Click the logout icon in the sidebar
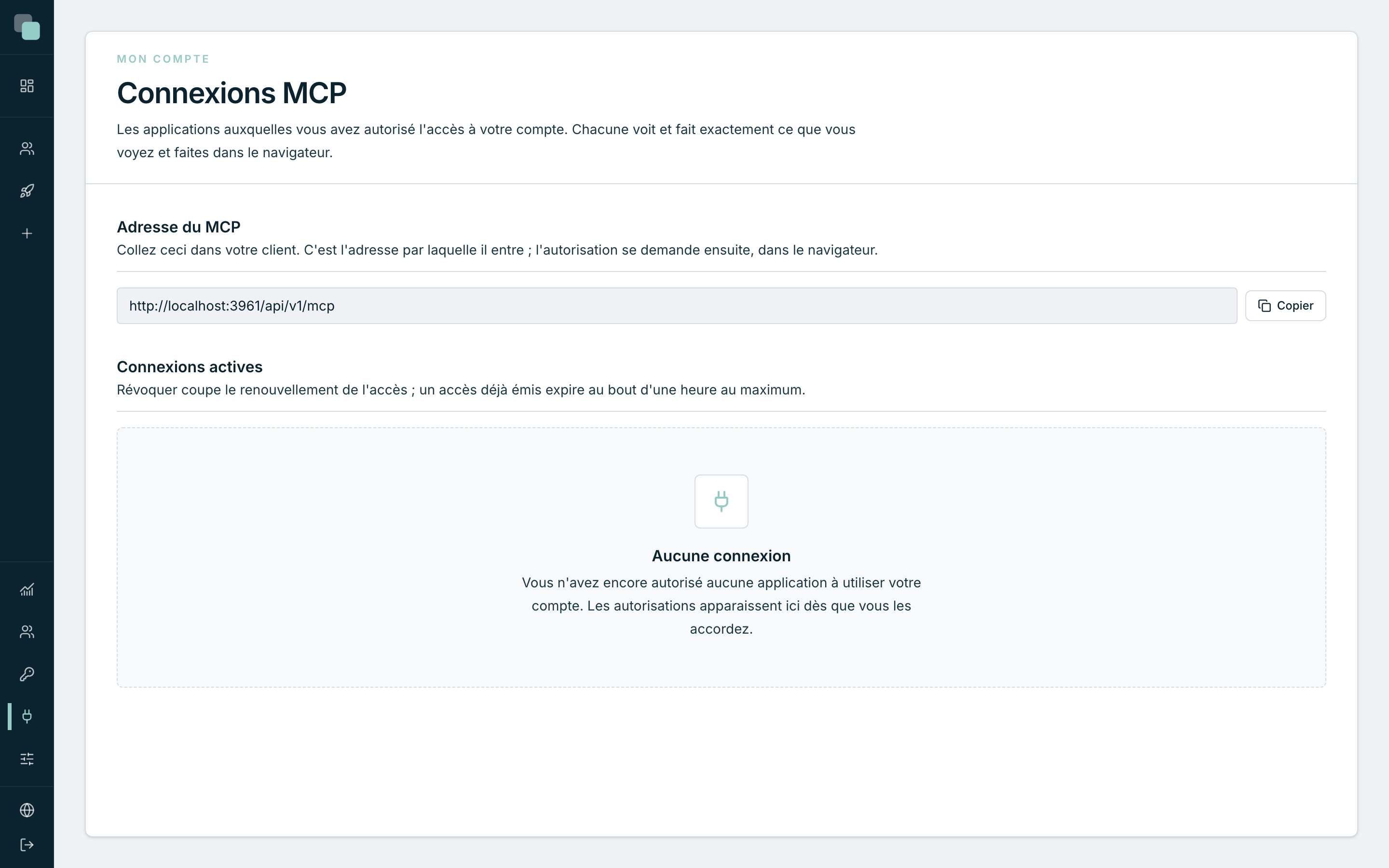1389x868 pixels. 27,845
